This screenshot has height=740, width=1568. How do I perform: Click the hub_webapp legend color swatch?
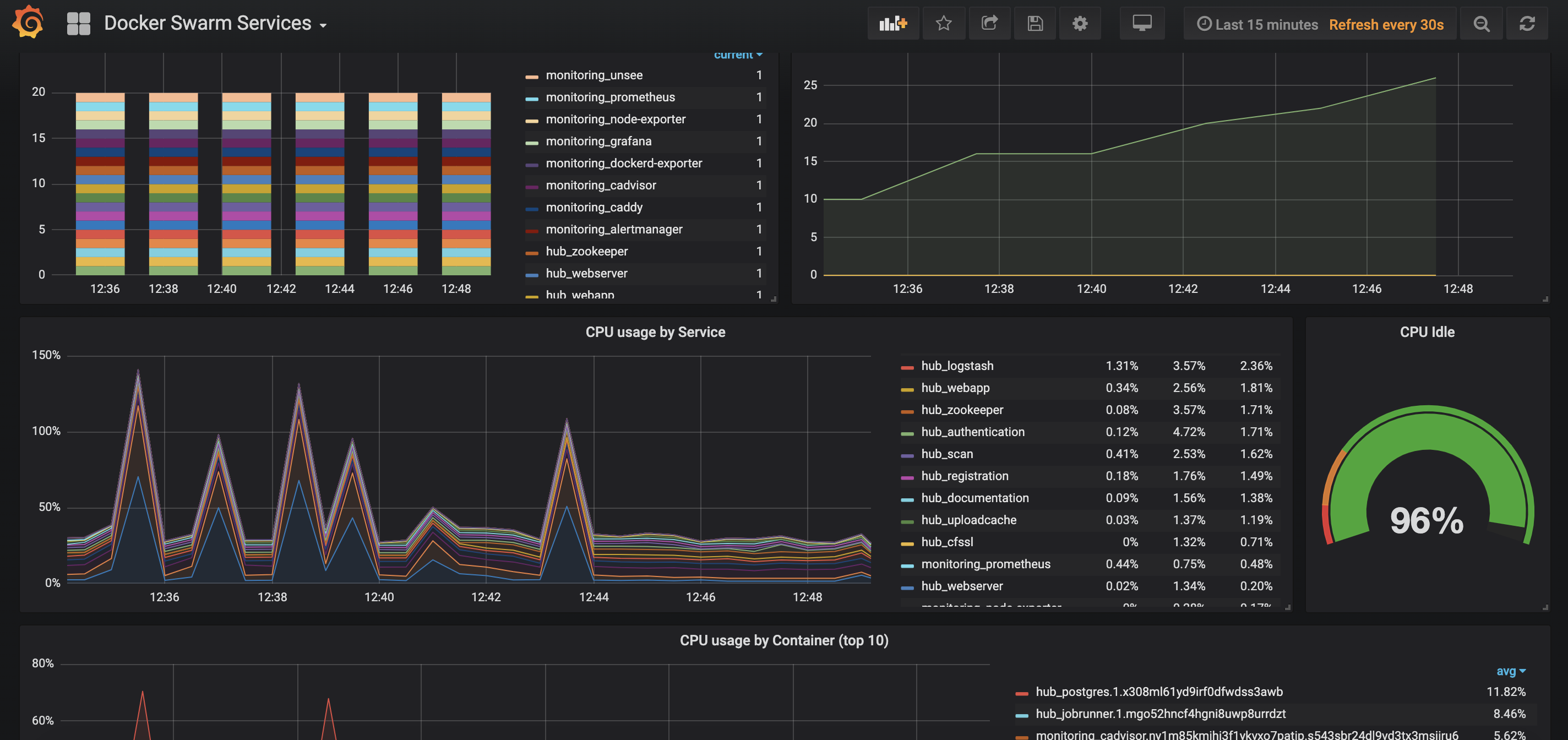pyautogui.click(x=906, y=388)
